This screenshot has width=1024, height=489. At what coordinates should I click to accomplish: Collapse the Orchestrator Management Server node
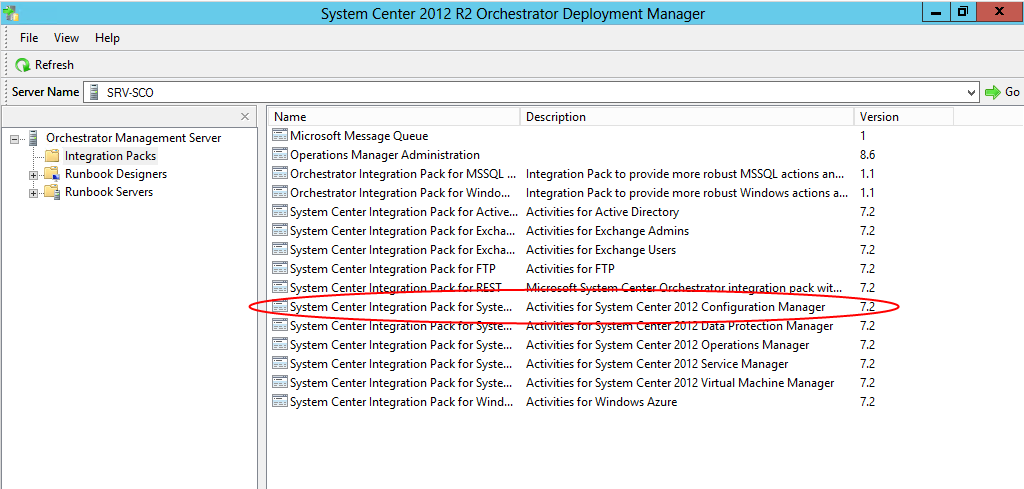(14, 138)
